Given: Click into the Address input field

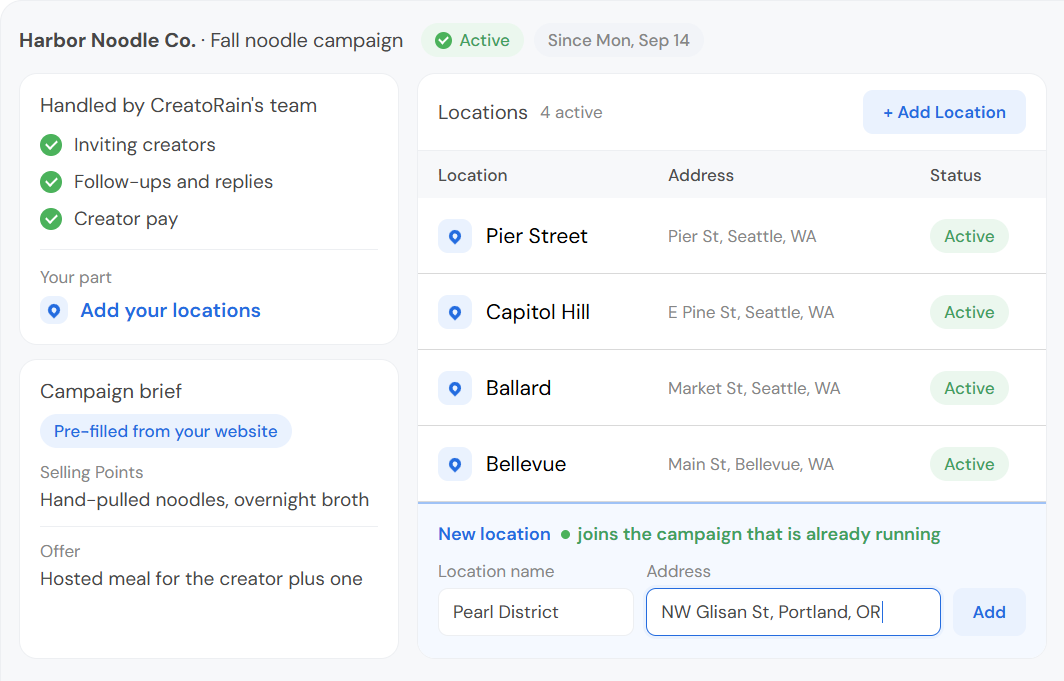Looking at the screenshot, I should coord(793,612).
